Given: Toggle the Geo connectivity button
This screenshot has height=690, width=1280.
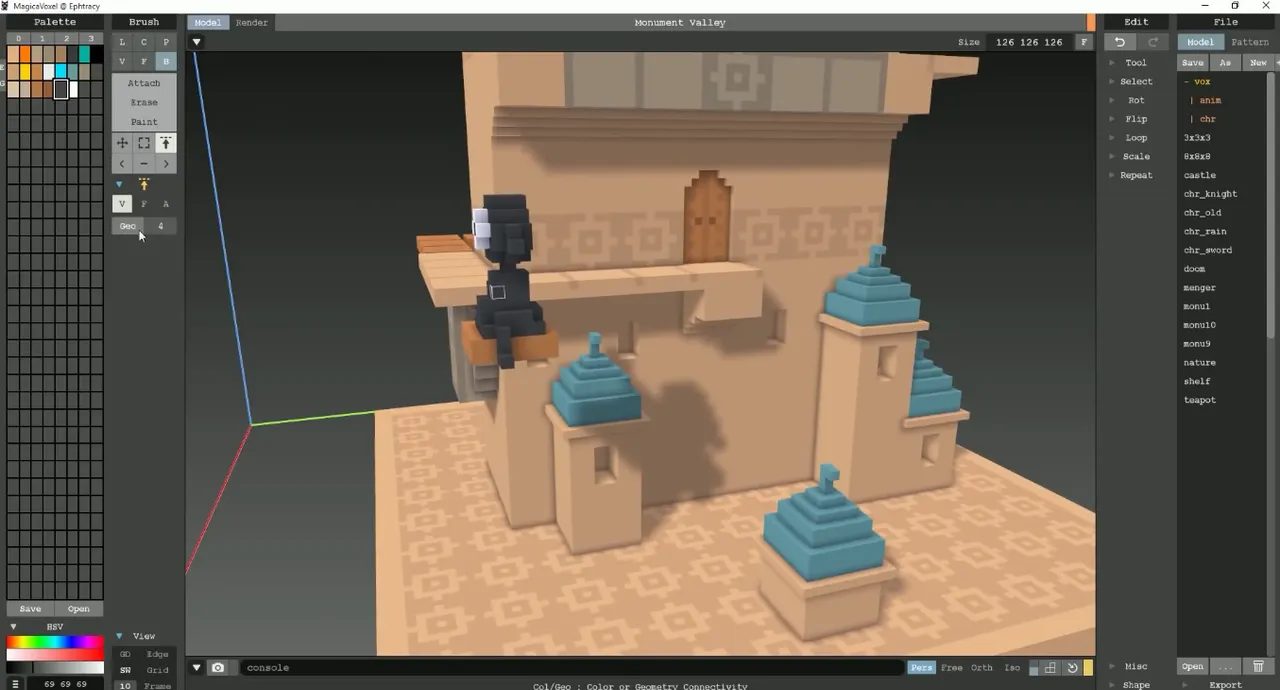Looking at the screenshot, I should [127, 226].
